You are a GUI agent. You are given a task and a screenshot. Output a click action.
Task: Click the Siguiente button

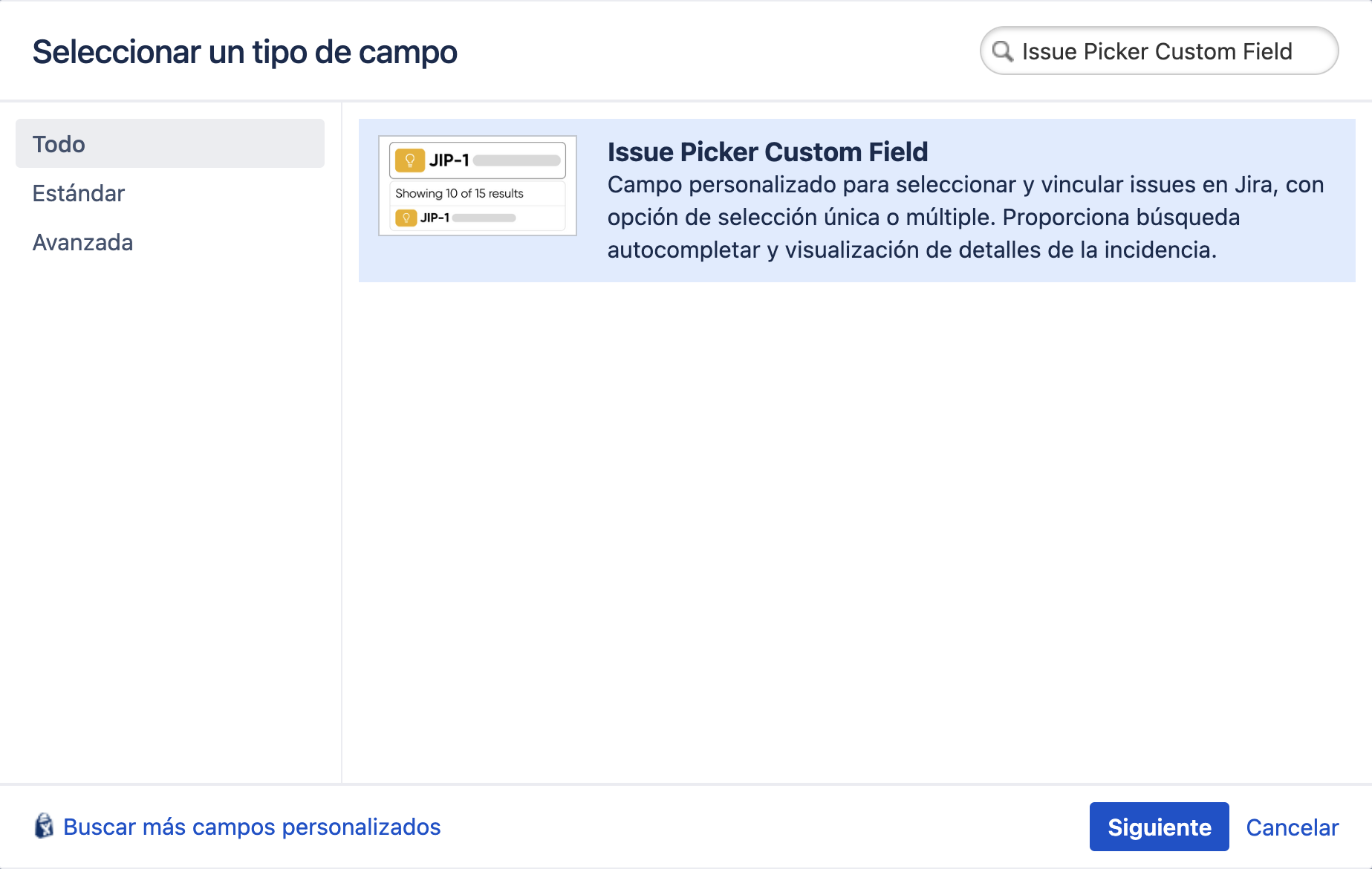(1158, 826)
